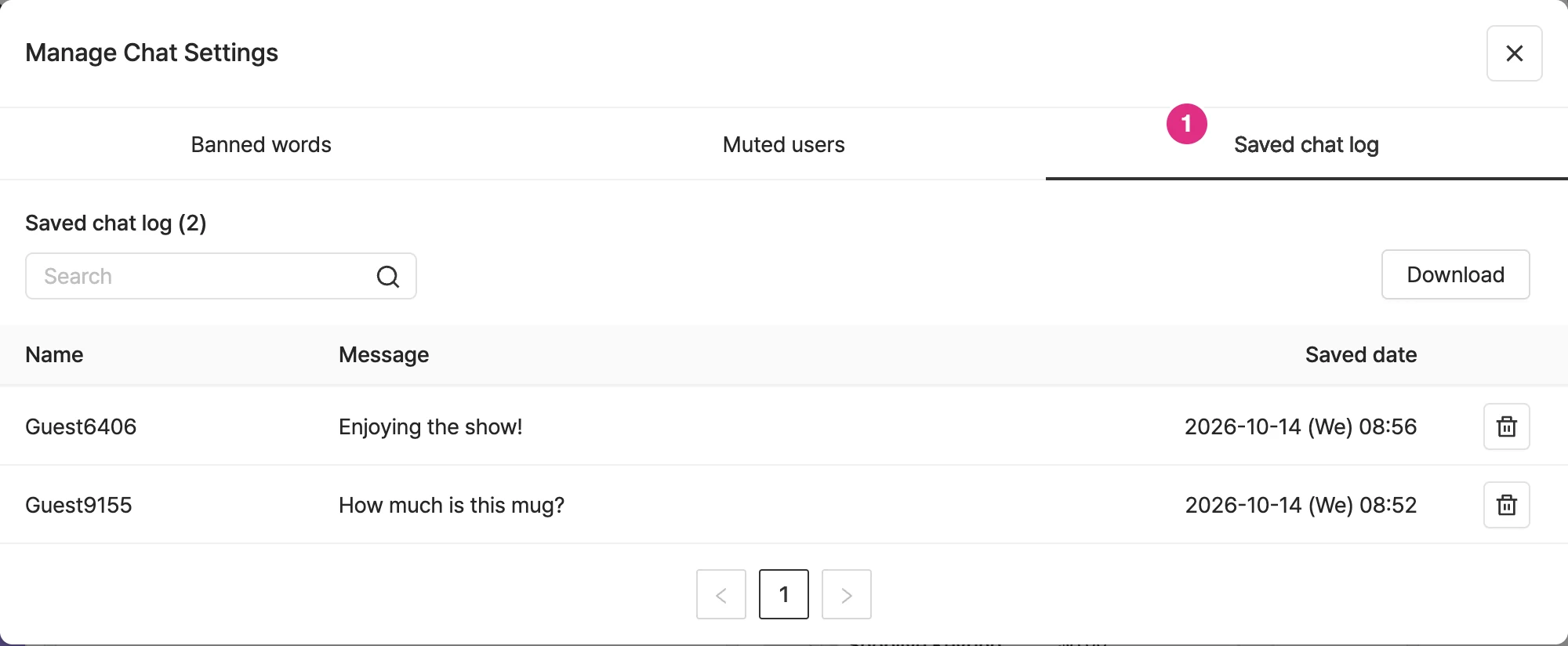Image resolution: width=1568 pixels, height=646 pixels.
Task: Select page 1 in pagination
Action: point(784,594)
